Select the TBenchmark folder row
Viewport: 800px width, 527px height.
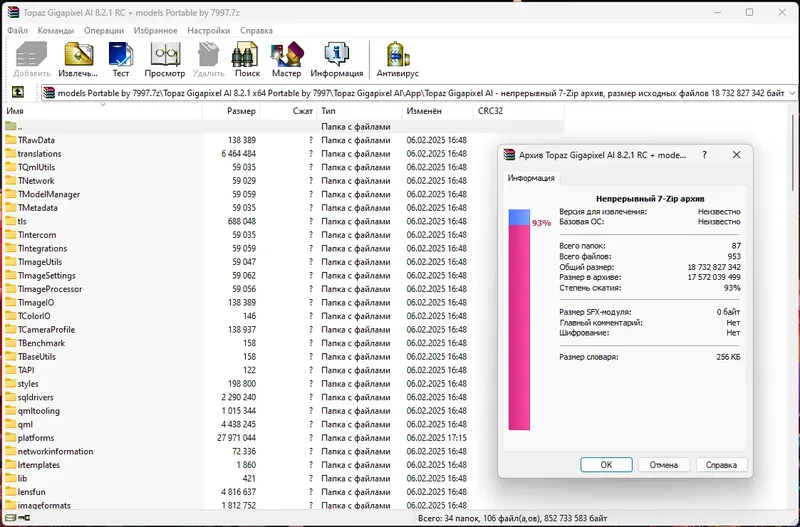(283, 343)
